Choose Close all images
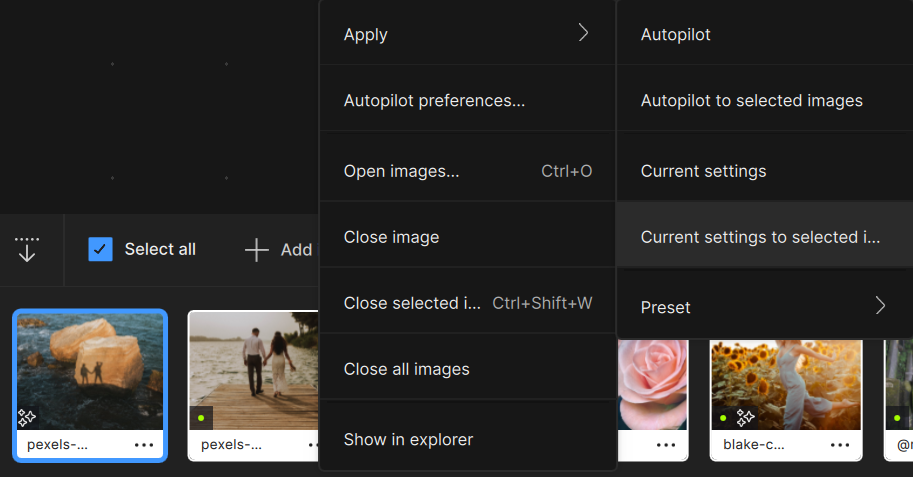Viewport: 913px width, 477px height. (x=406, y=369)
